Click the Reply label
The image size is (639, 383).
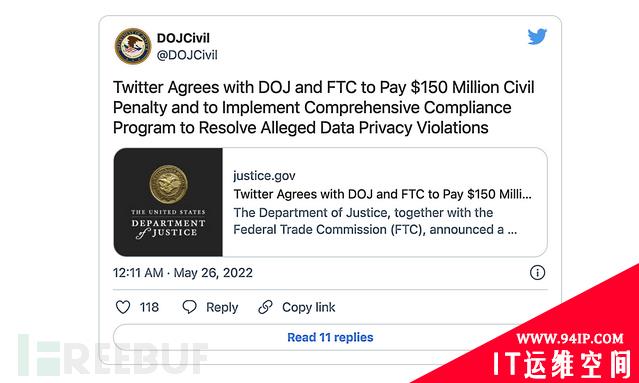[222, 307]
